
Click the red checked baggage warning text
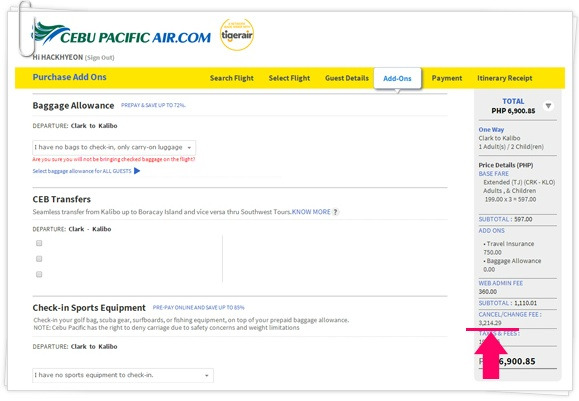tap(114, 159)
